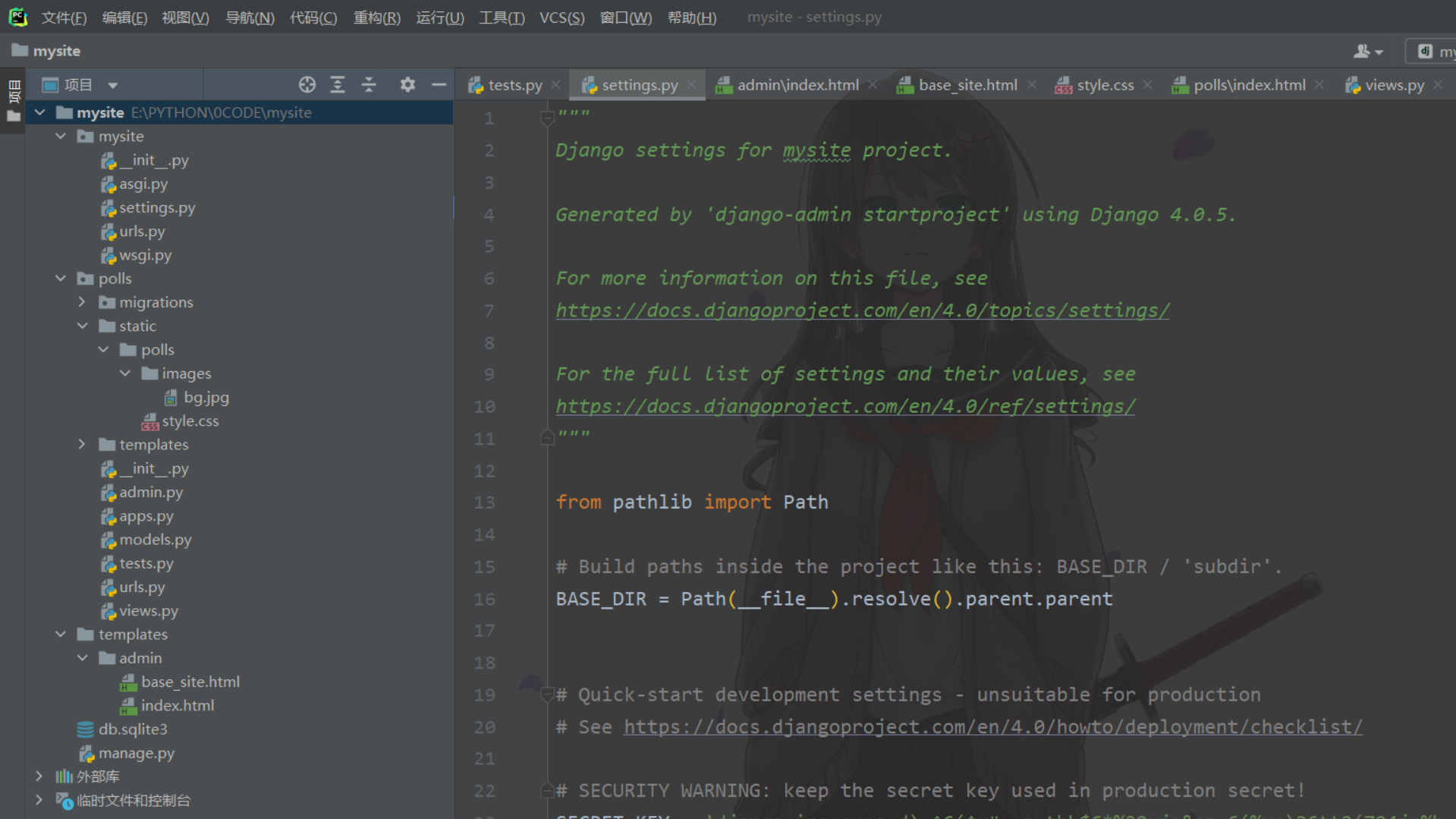Open the 重构(R) menu
Screen dimensions: 1456x819
click(376, 17)
